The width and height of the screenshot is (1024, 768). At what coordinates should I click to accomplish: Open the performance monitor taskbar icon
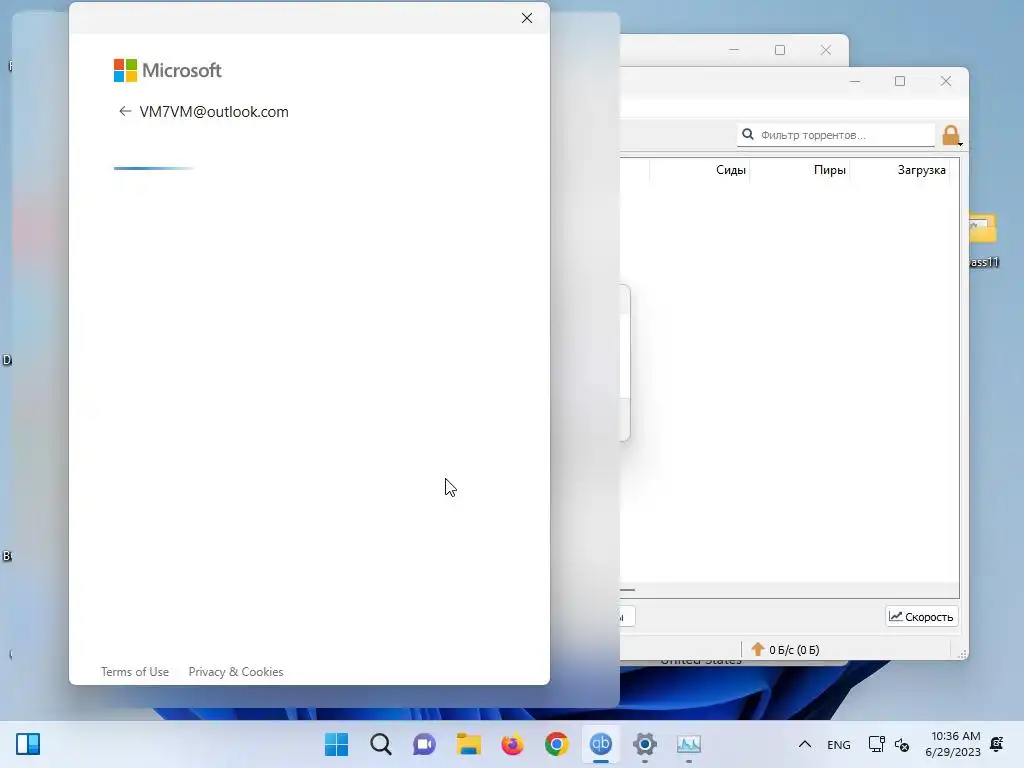click(689, 744)
